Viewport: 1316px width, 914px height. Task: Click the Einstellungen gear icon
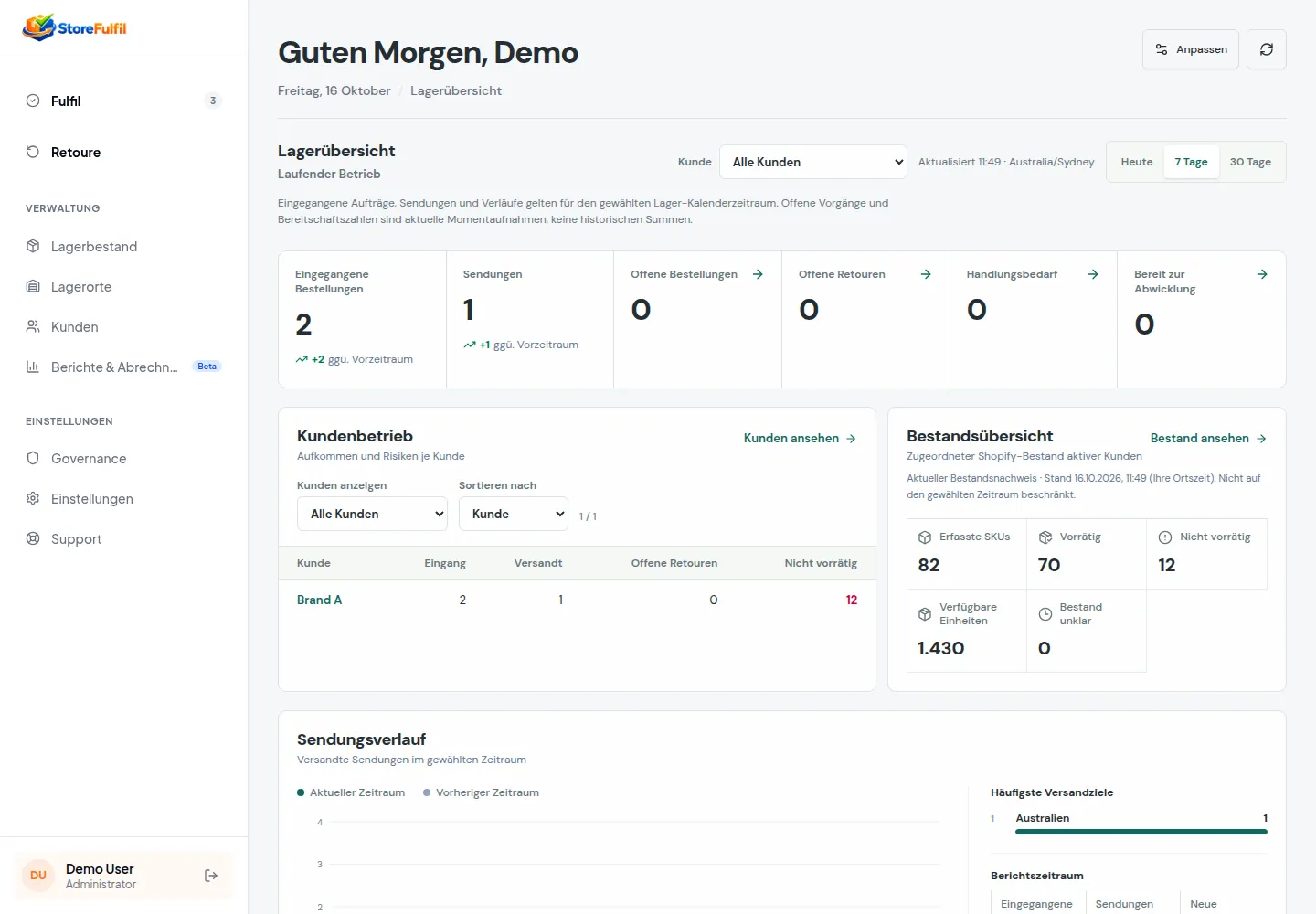(33, 498)
